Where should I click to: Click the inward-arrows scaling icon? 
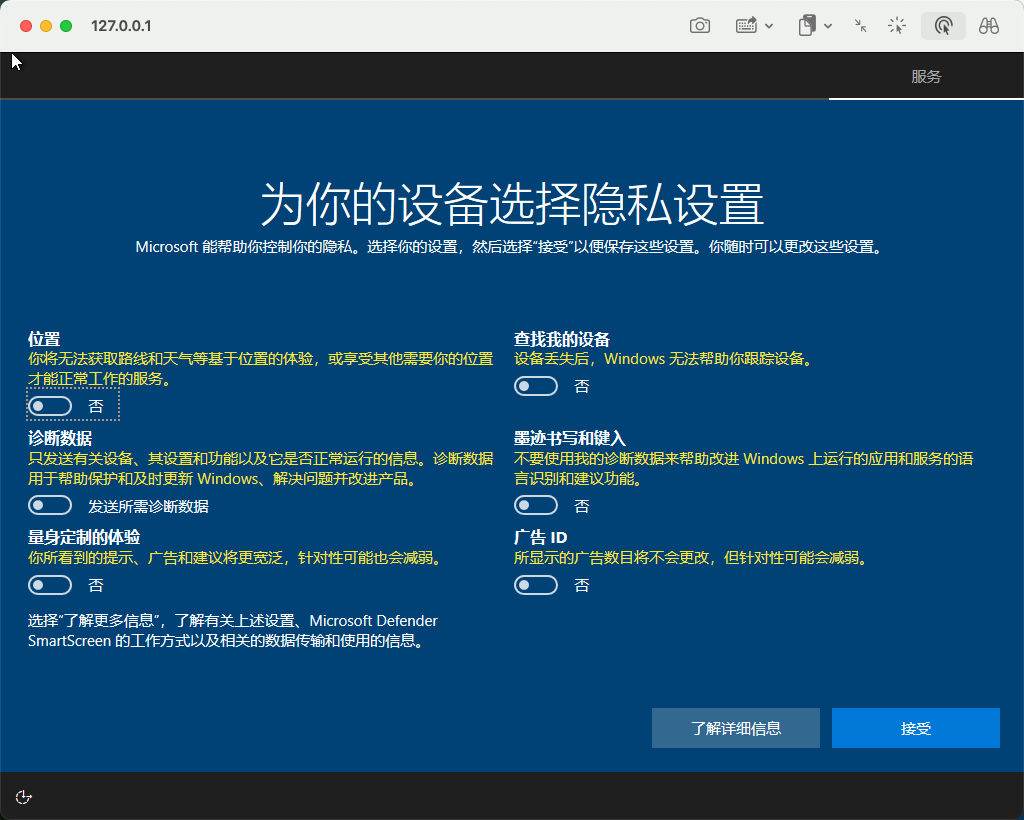(x=860, y=26)
